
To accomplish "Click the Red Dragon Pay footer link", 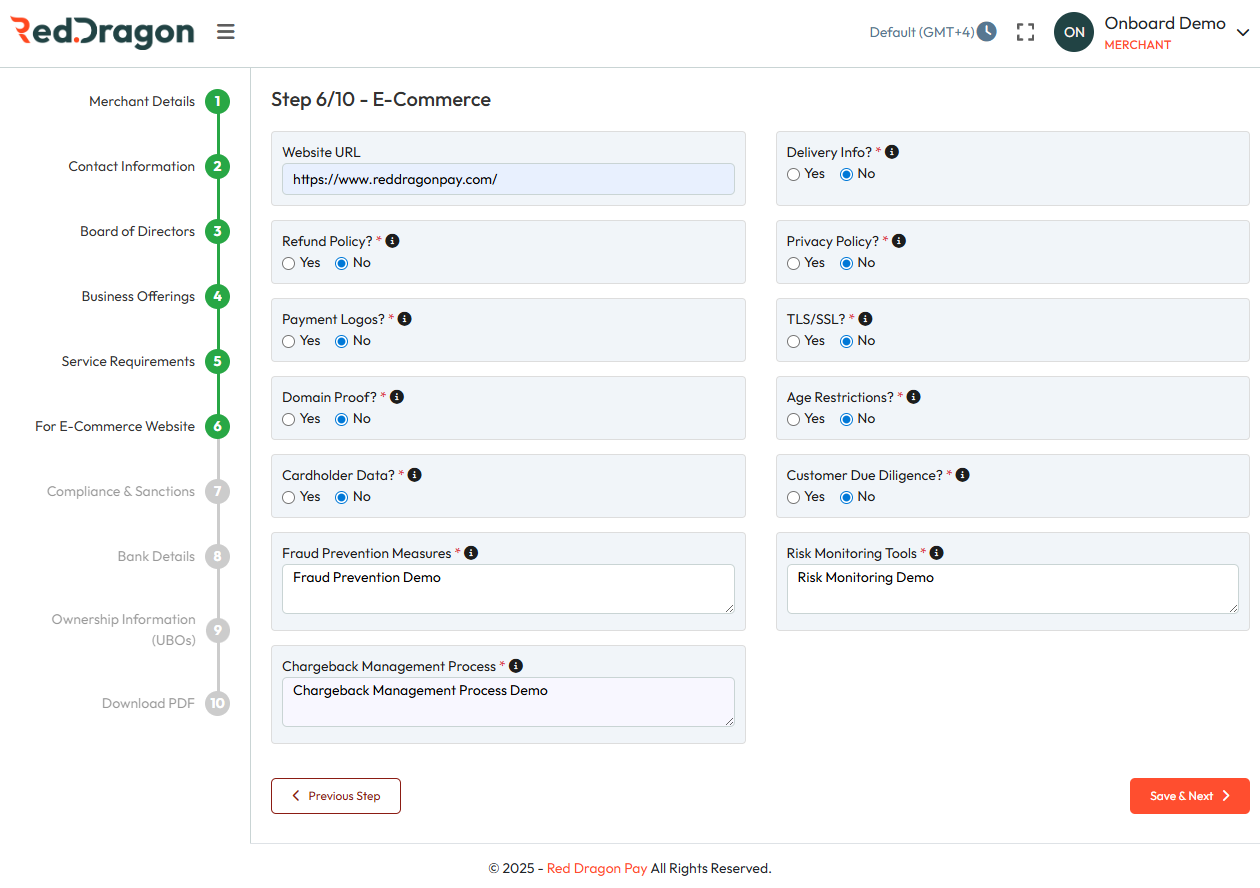I will [597, 868].
